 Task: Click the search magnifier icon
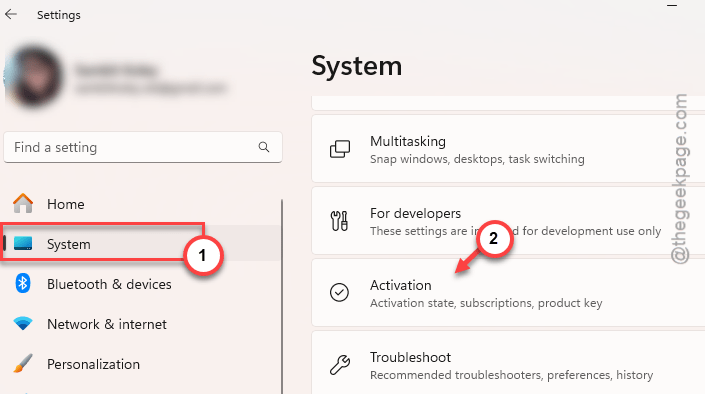(264, 147)
